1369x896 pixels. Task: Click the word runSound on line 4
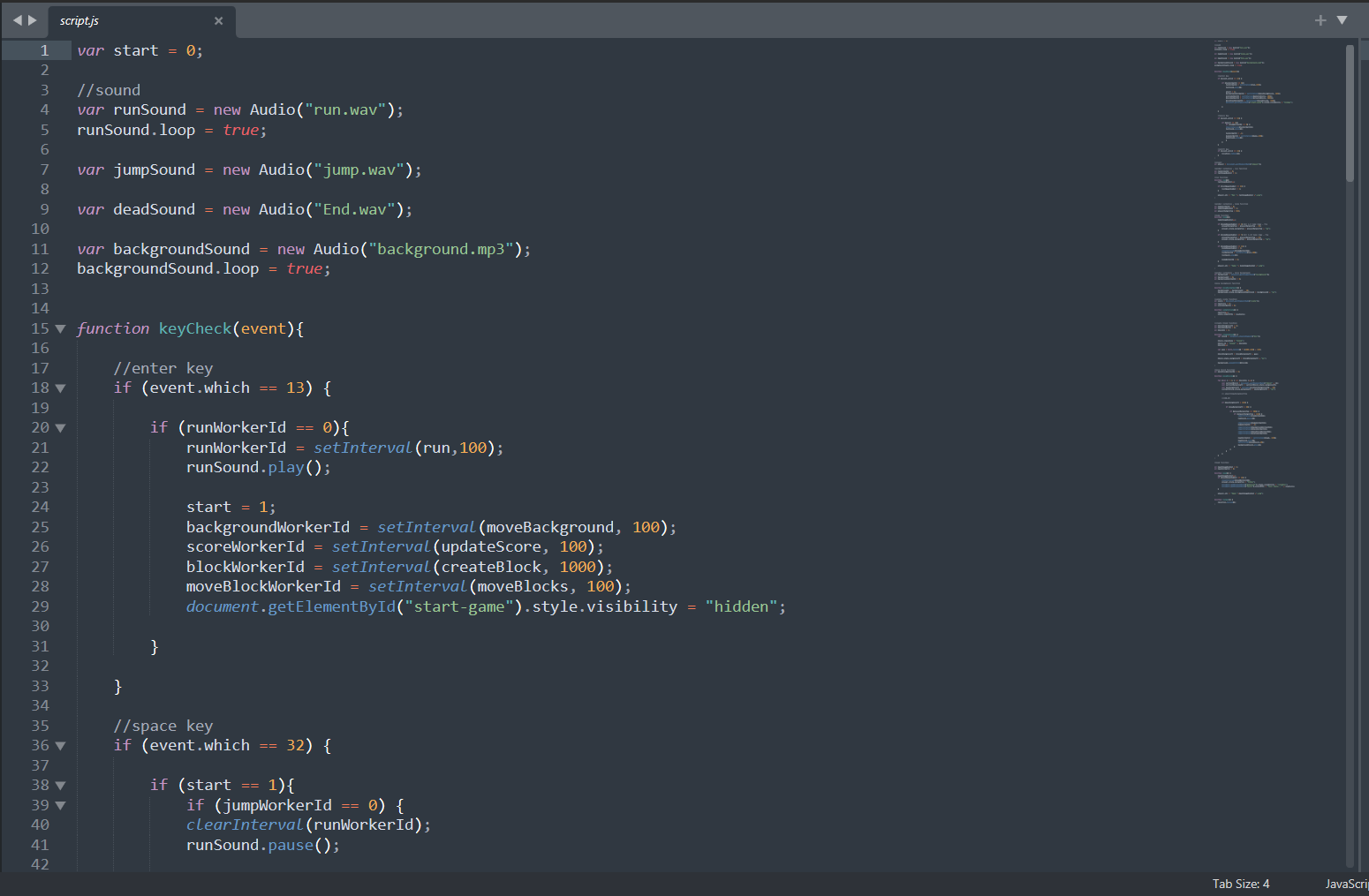coord(150,109)
